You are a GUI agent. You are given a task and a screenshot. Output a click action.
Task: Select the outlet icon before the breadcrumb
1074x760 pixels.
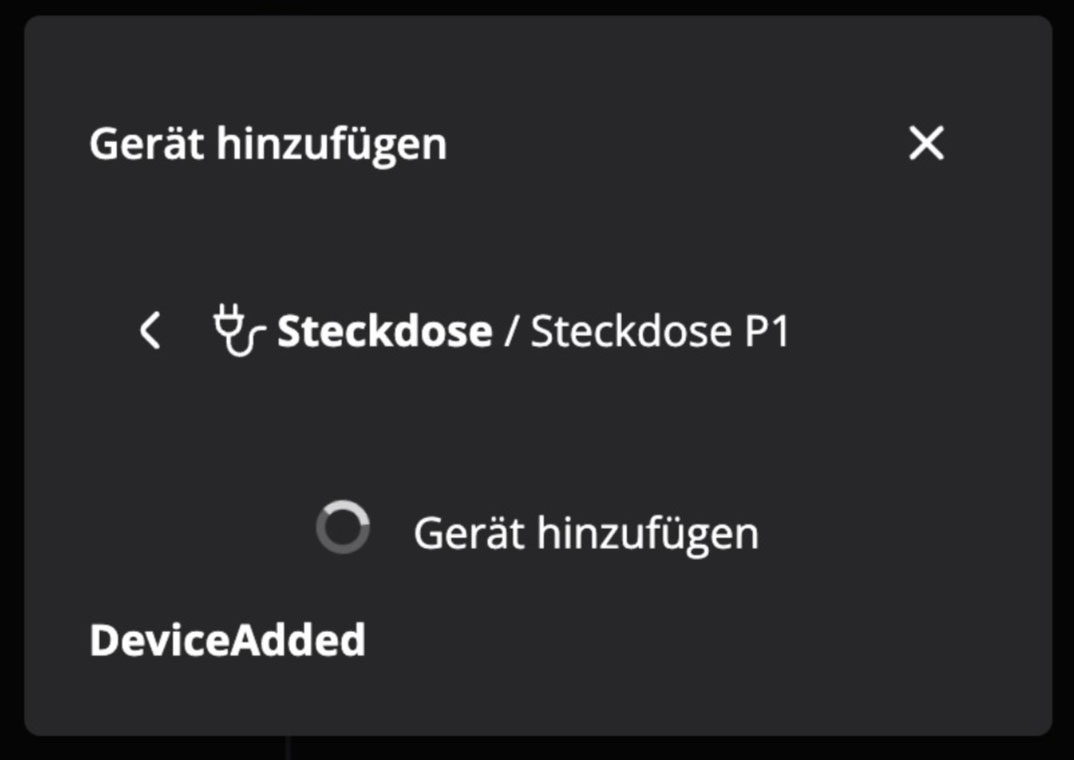pyautogui.click(x=240, y=331)
